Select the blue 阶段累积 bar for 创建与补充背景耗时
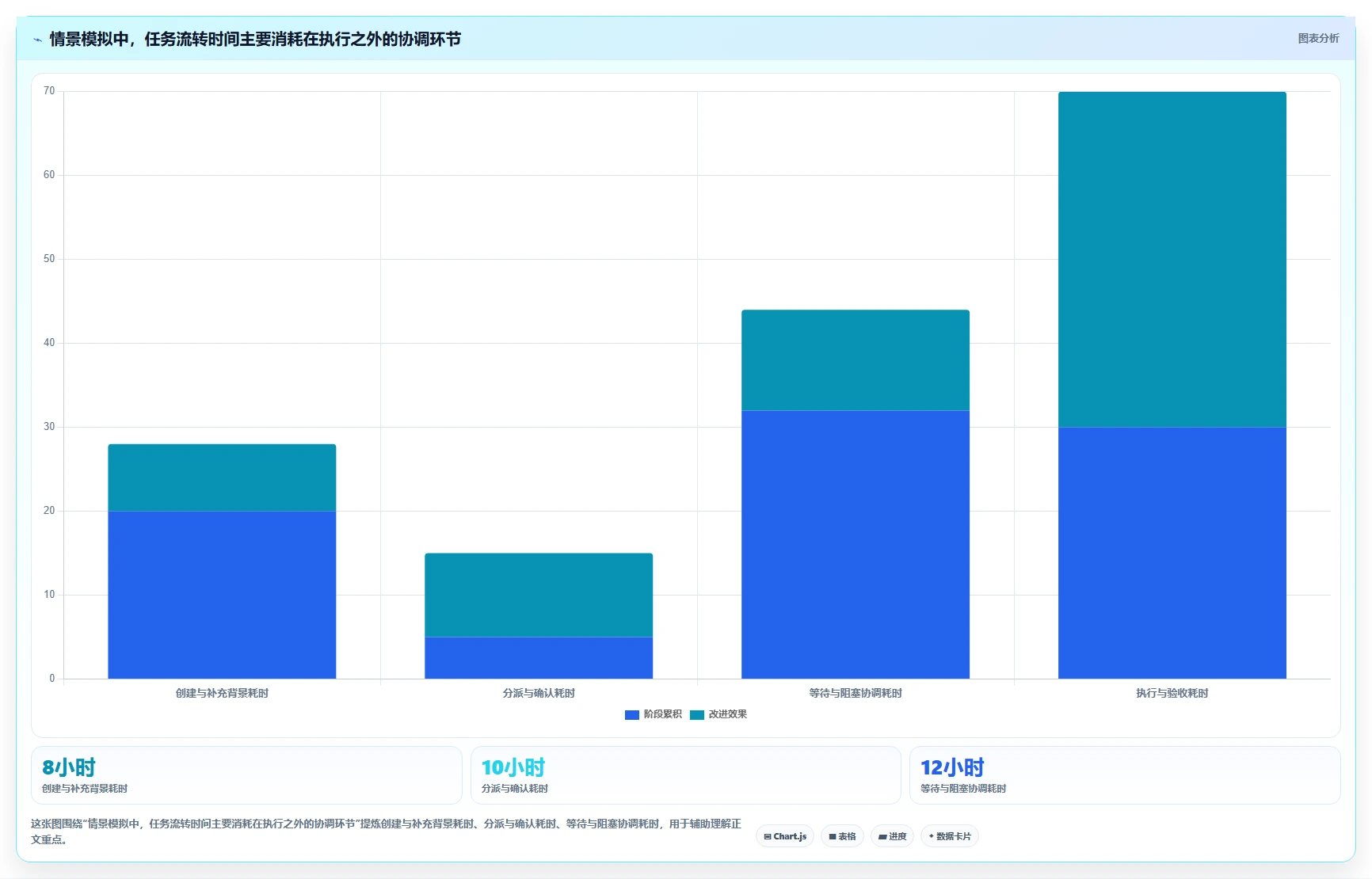The image size is (1372, 879). click(222, 595)
